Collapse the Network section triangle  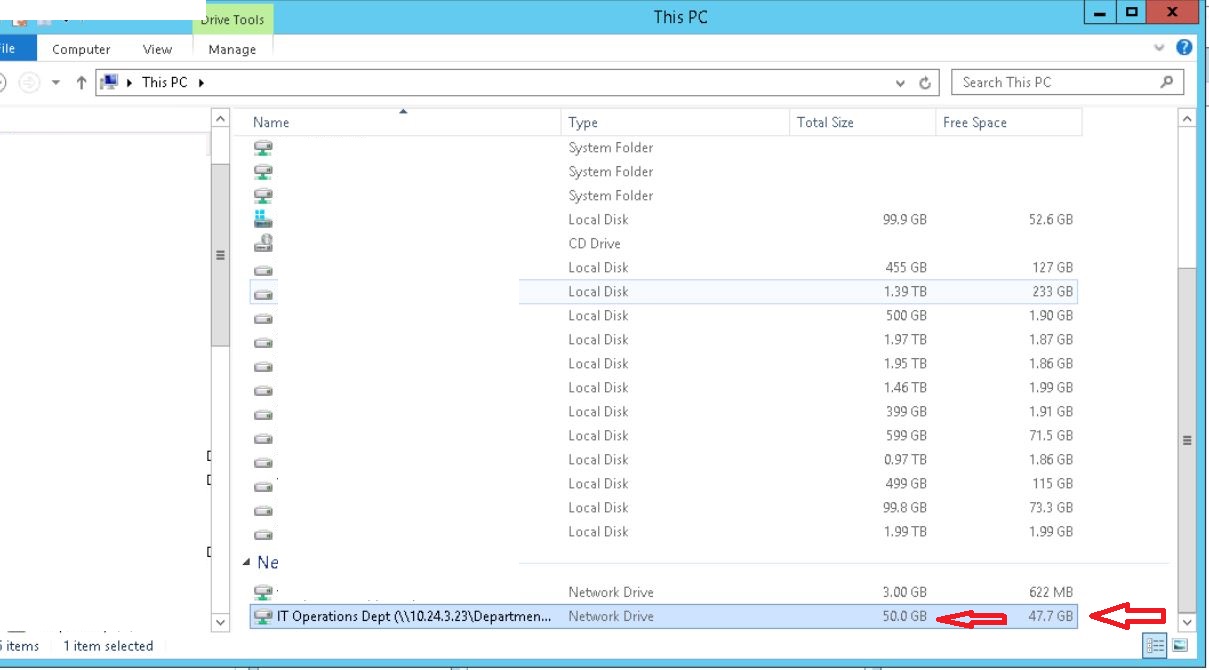[247, 562]
